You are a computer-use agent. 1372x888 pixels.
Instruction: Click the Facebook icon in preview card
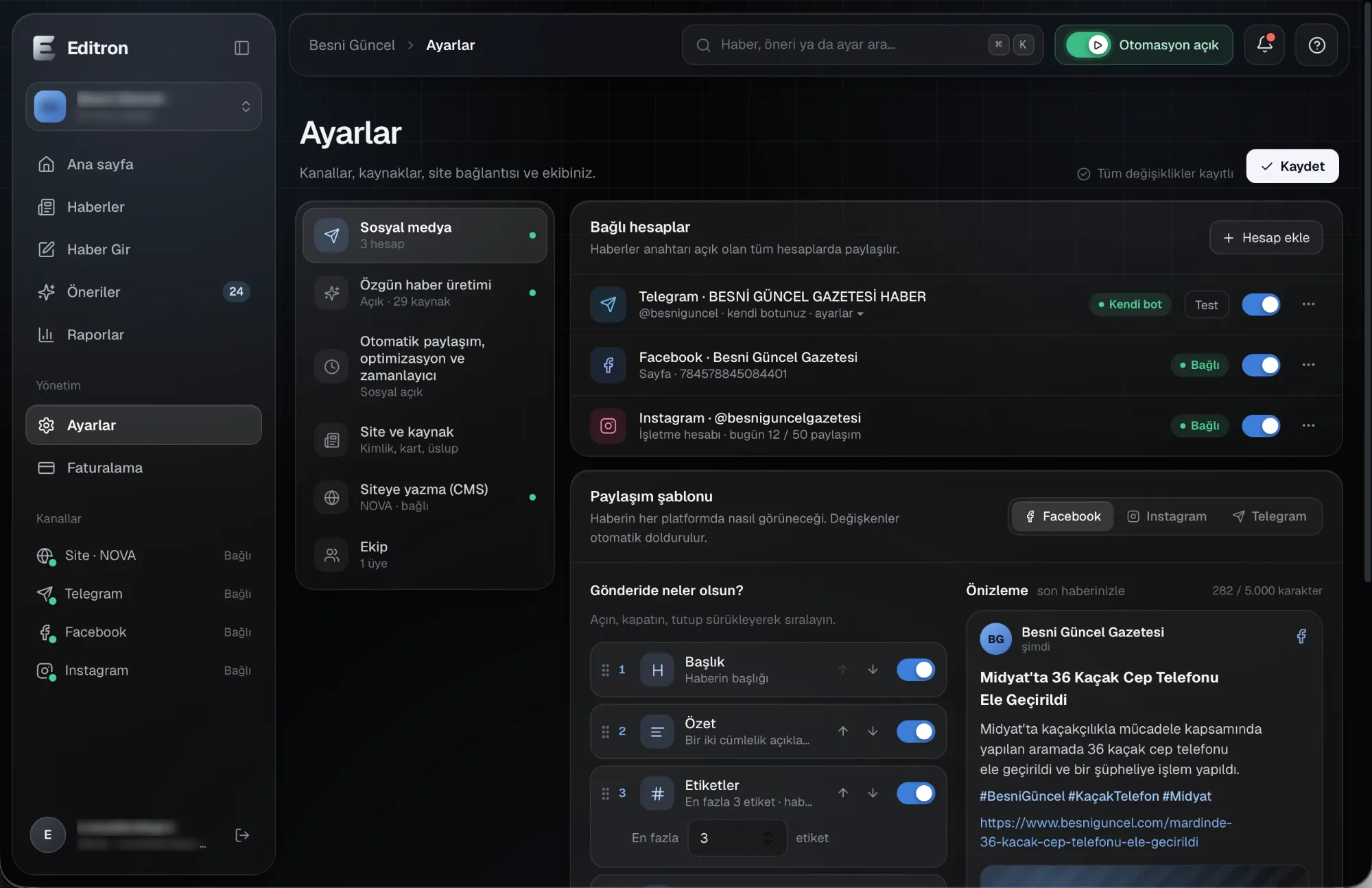1301,636
